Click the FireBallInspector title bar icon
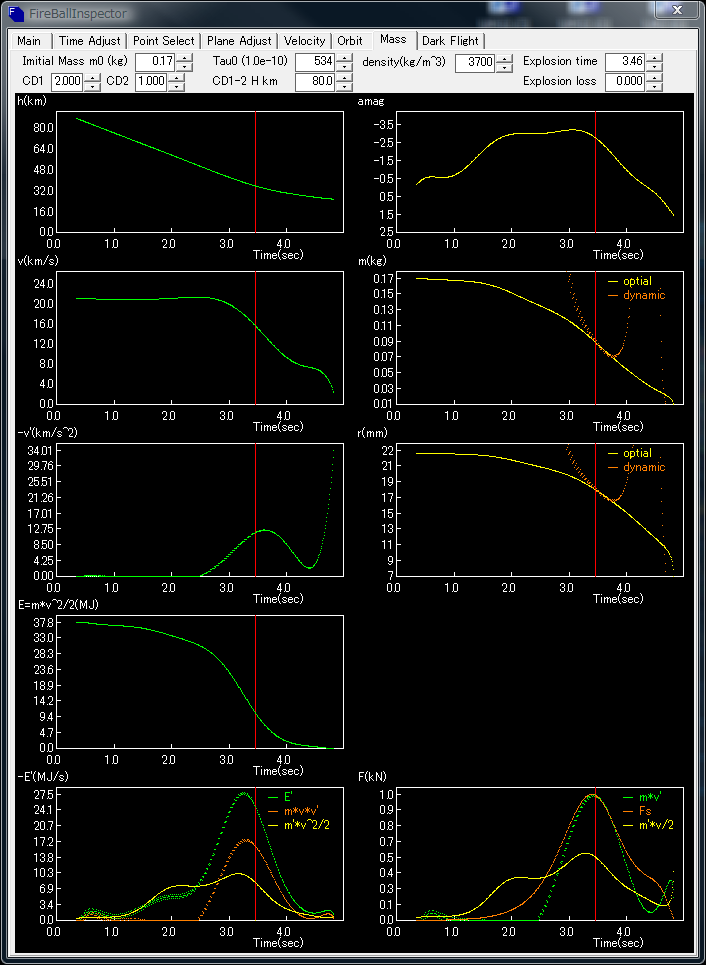The image size is (706, 965). [14, 11]
